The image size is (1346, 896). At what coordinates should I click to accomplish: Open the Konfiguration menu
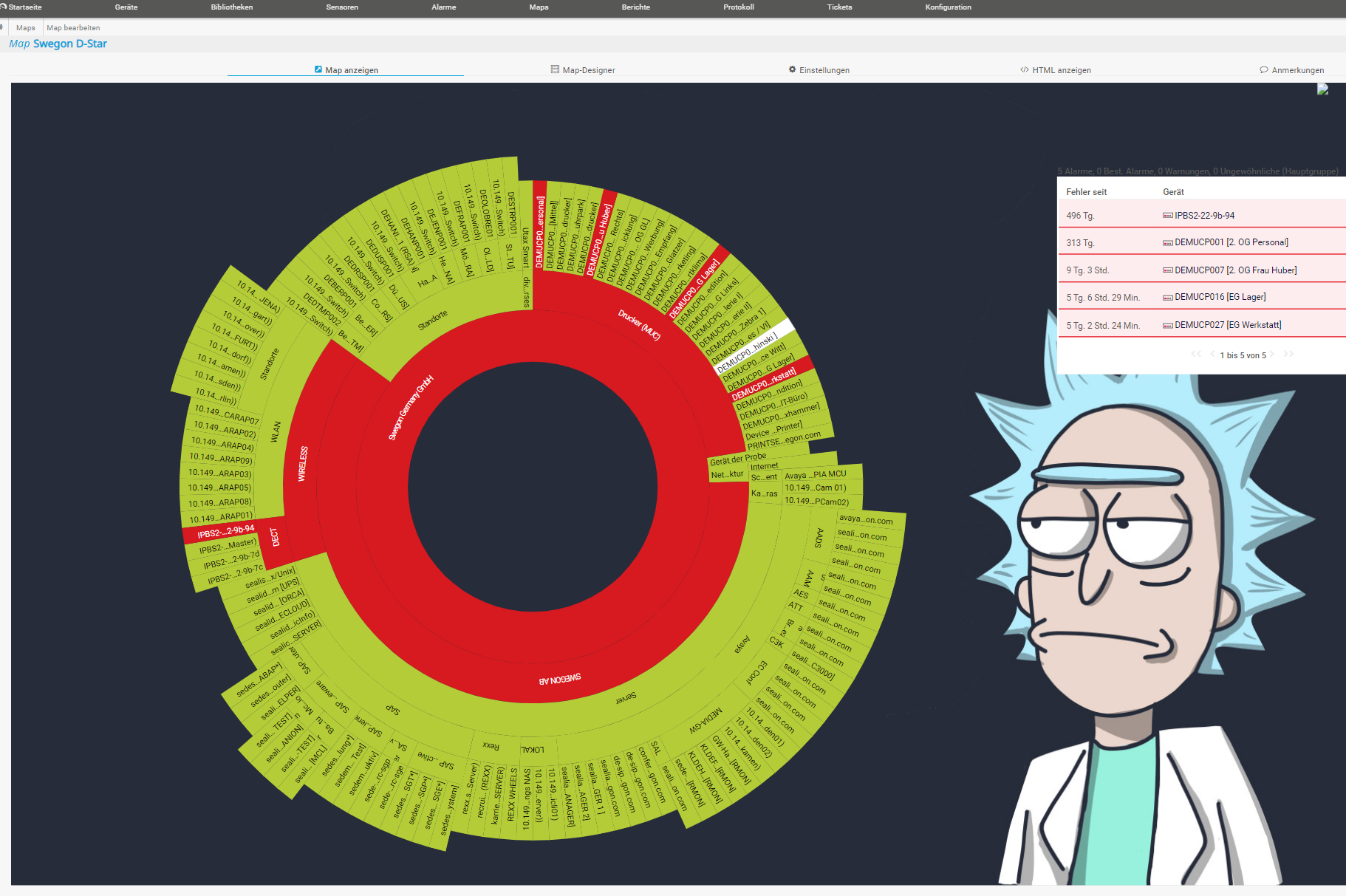948,7
